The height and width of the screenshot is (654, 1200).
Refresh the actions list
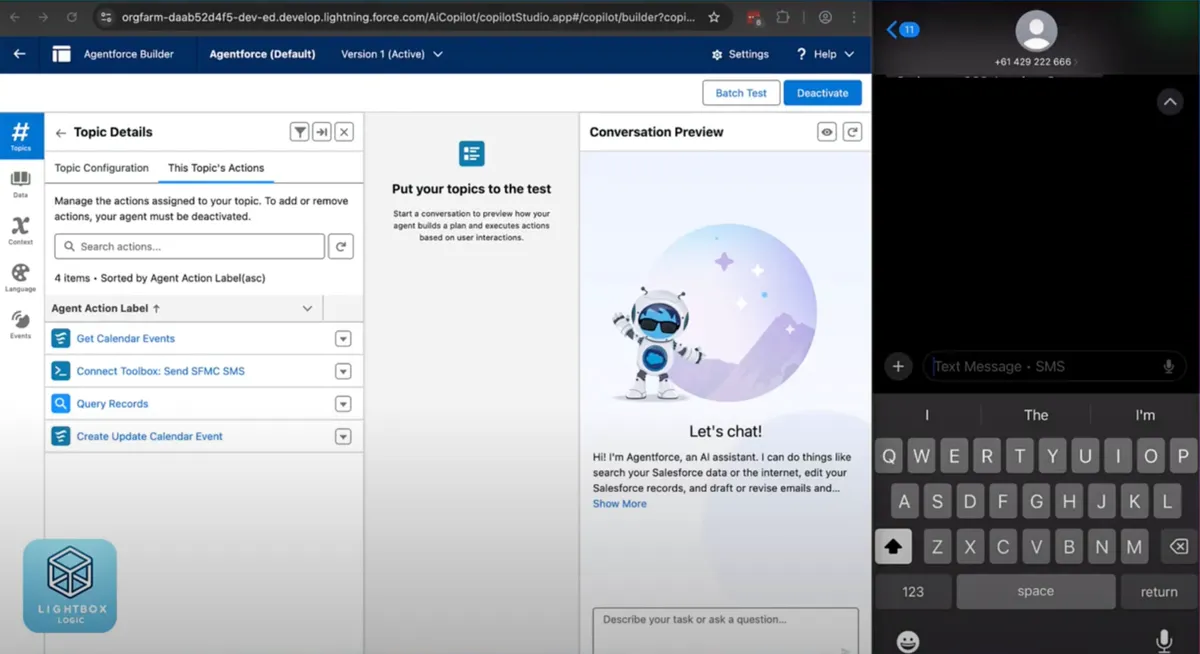tap(341, 246)
